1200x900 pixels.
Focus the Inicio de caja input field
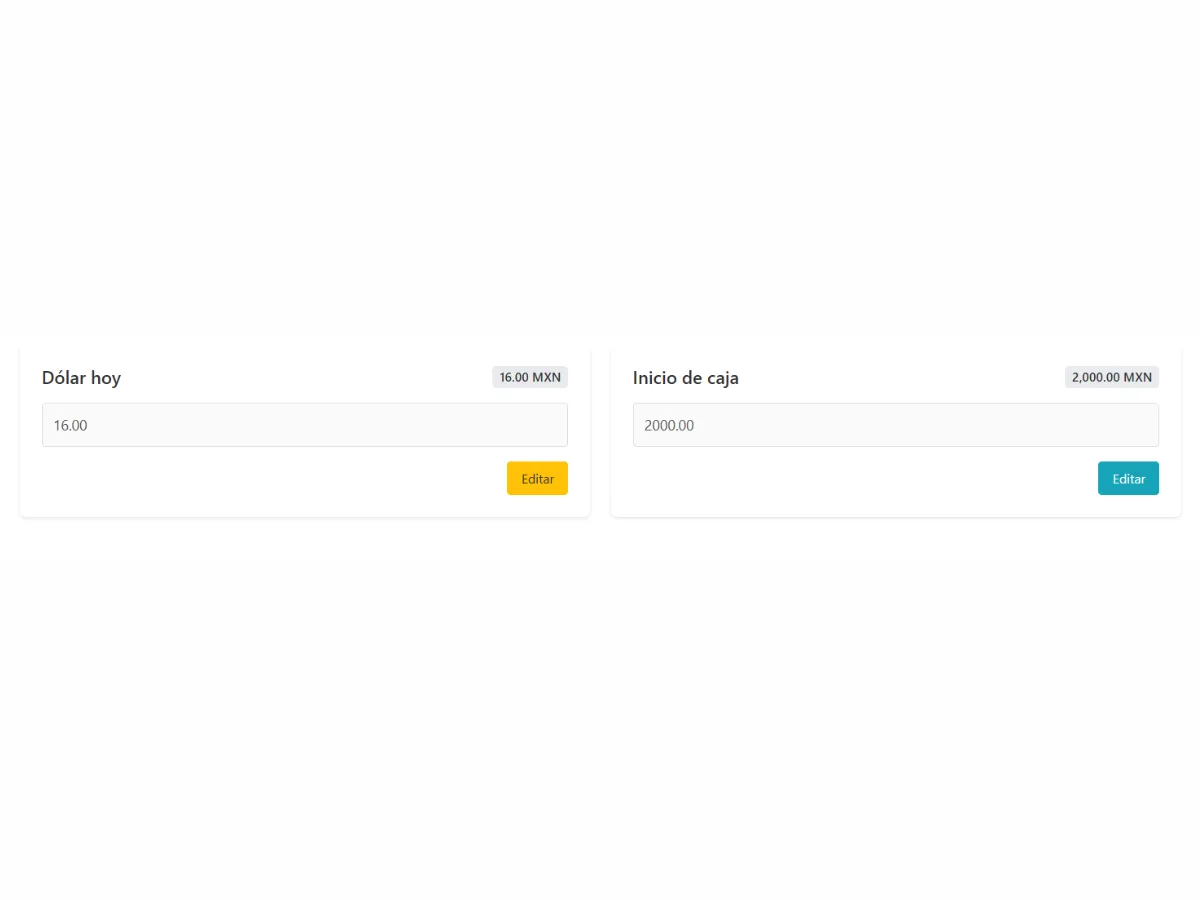(895, 425)
